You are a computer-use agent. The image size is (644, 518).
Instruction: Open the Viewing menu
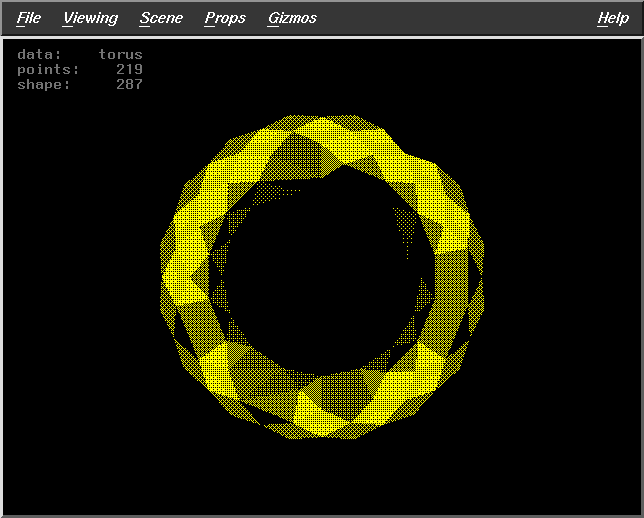pyautogui.click(x=90, y=18)
